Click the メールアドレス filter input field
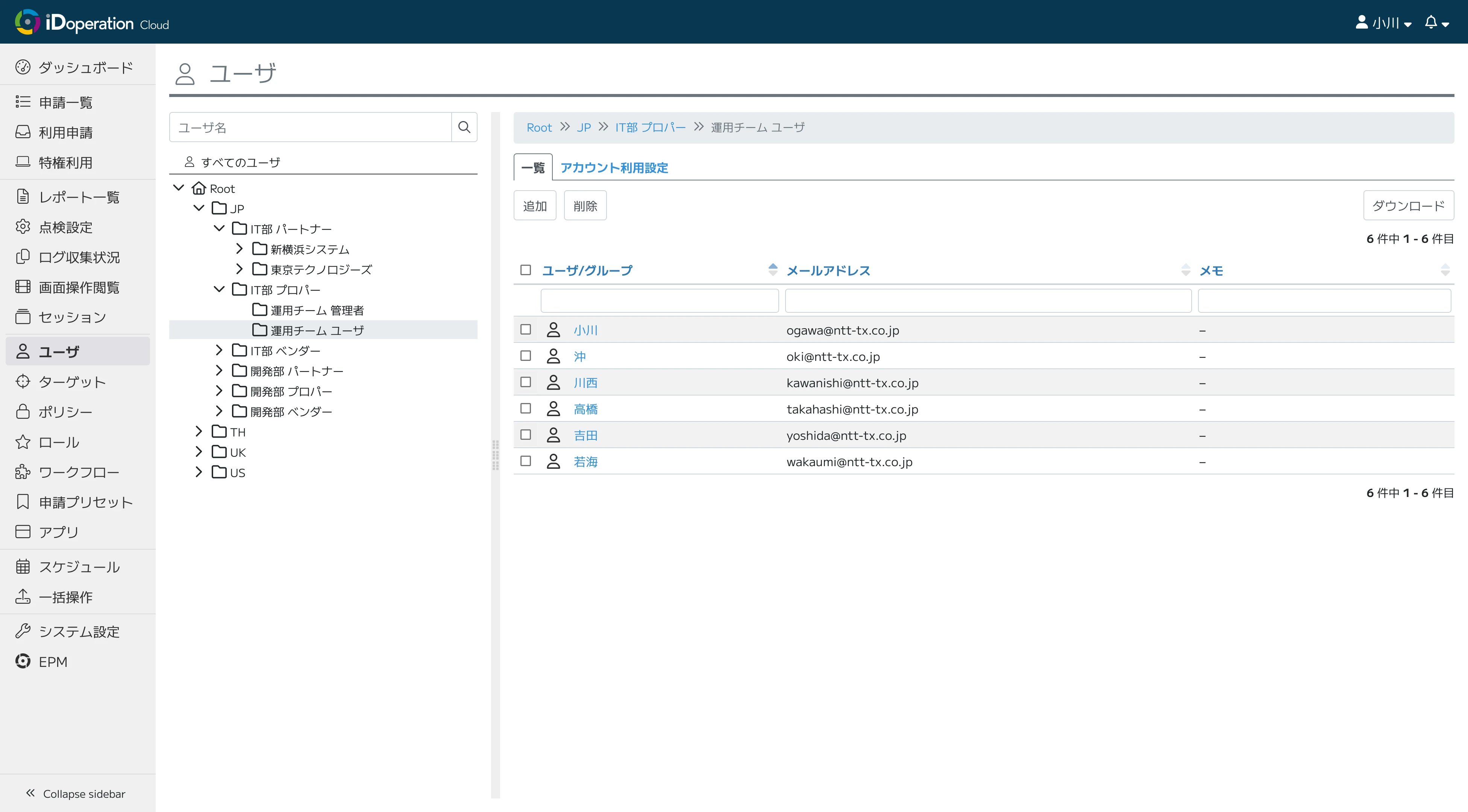Image resolution: width=1468 pixels, height=812 pixels. pos(987,301)
